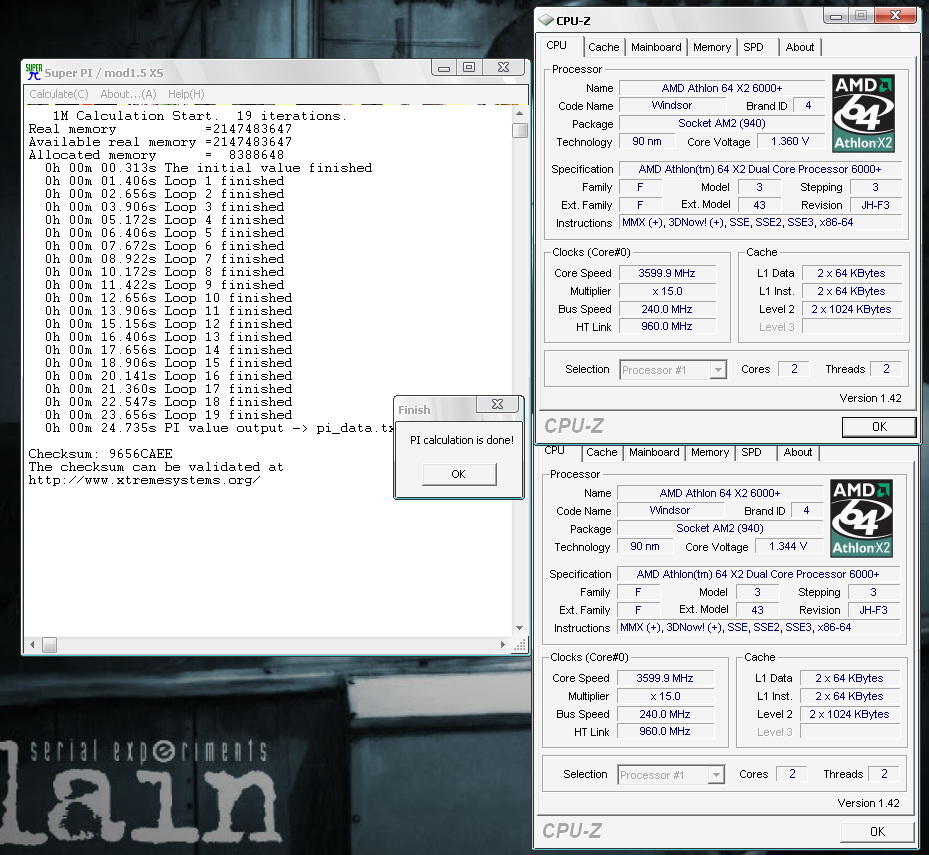Click Specification field in lower CPU-Z
Viewport: 929px width, 855px height.
point(758,574)
